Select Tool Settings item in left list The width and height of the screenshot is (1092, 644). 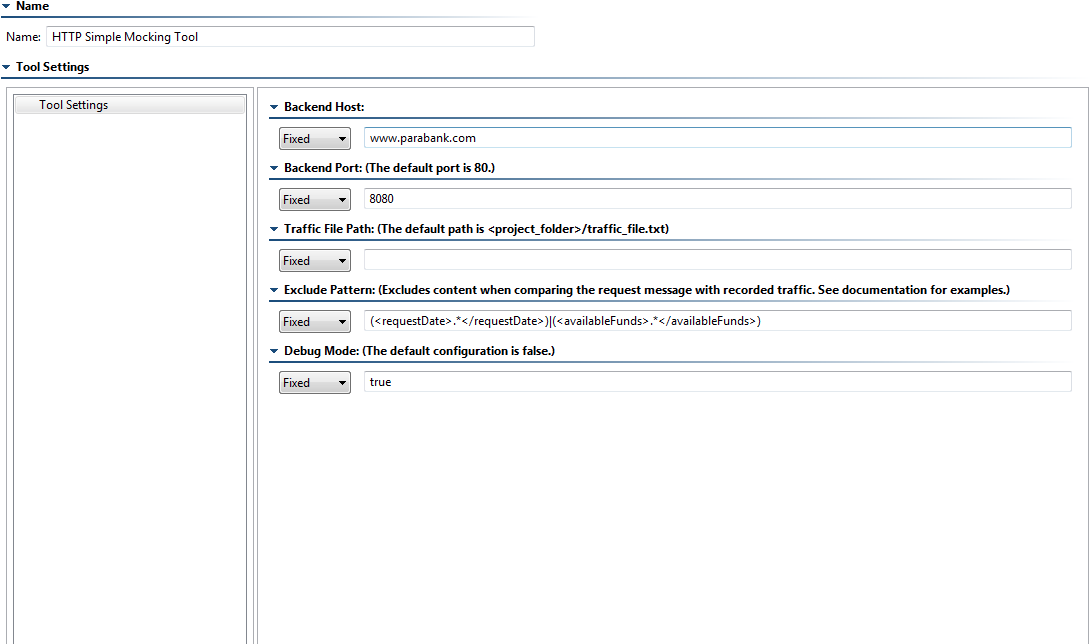pyautogui.click(x=130, y=105)
